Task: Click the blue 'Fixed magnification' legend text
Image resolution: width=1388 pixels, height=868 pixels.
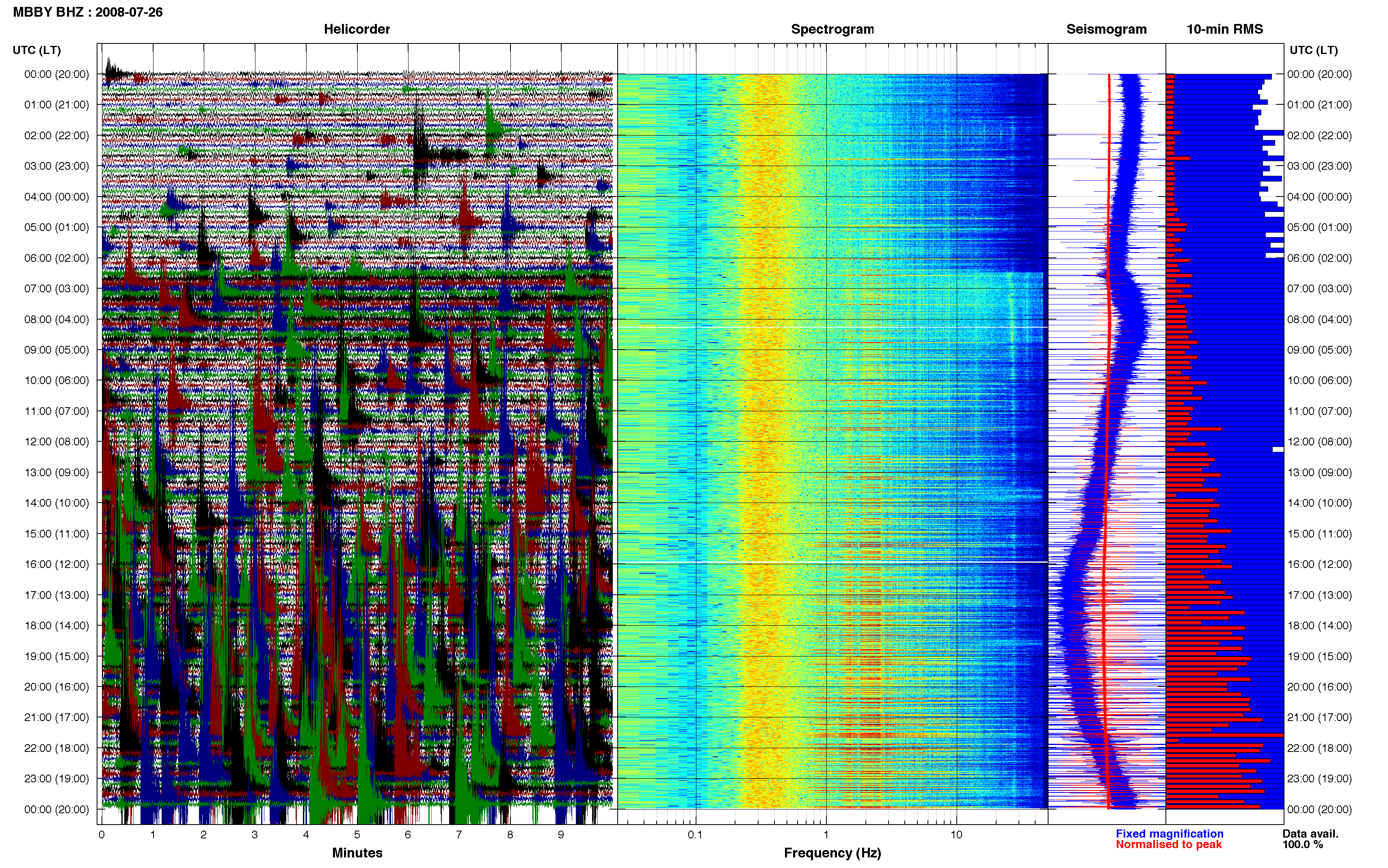Action: (1169, 833)
